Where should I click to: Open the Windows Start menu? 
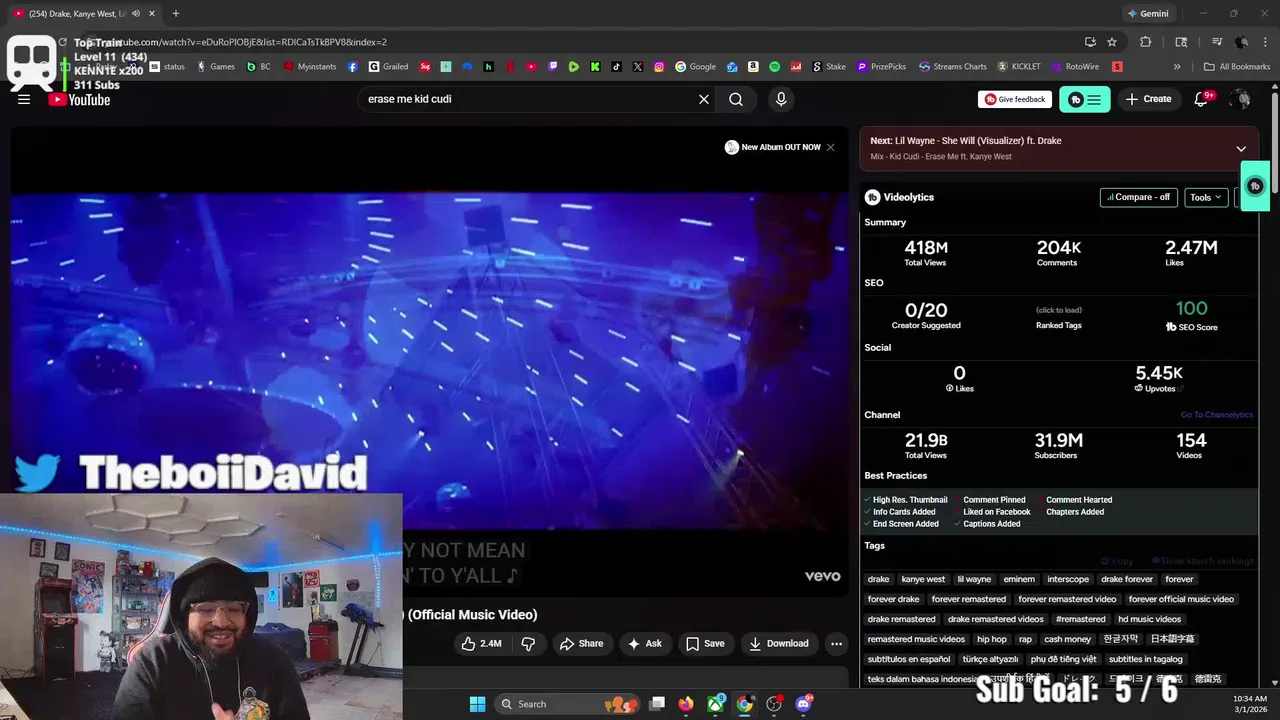477,704
